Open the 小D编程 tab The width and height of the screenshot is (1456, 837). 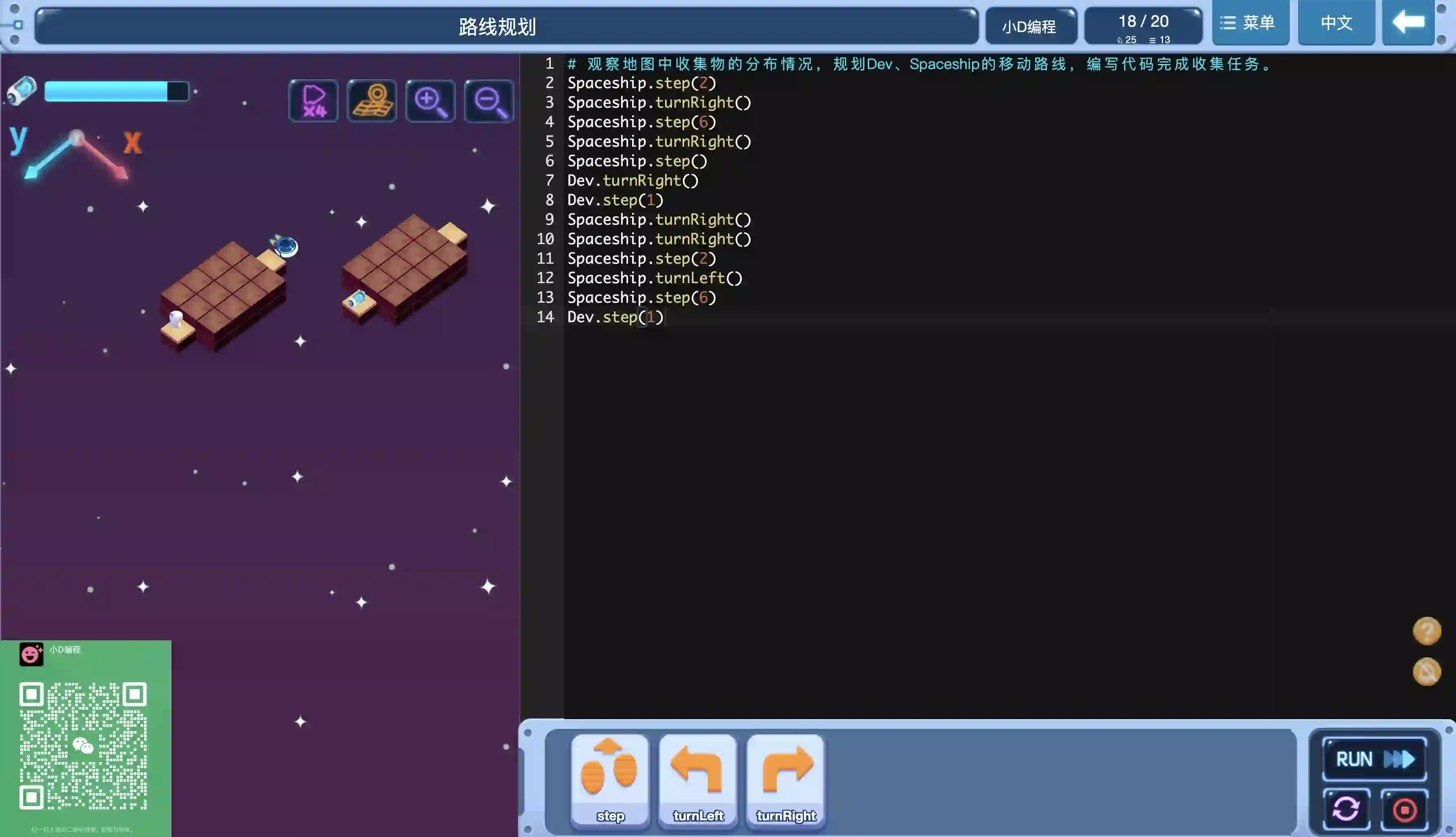click(x=1030, y=26)
